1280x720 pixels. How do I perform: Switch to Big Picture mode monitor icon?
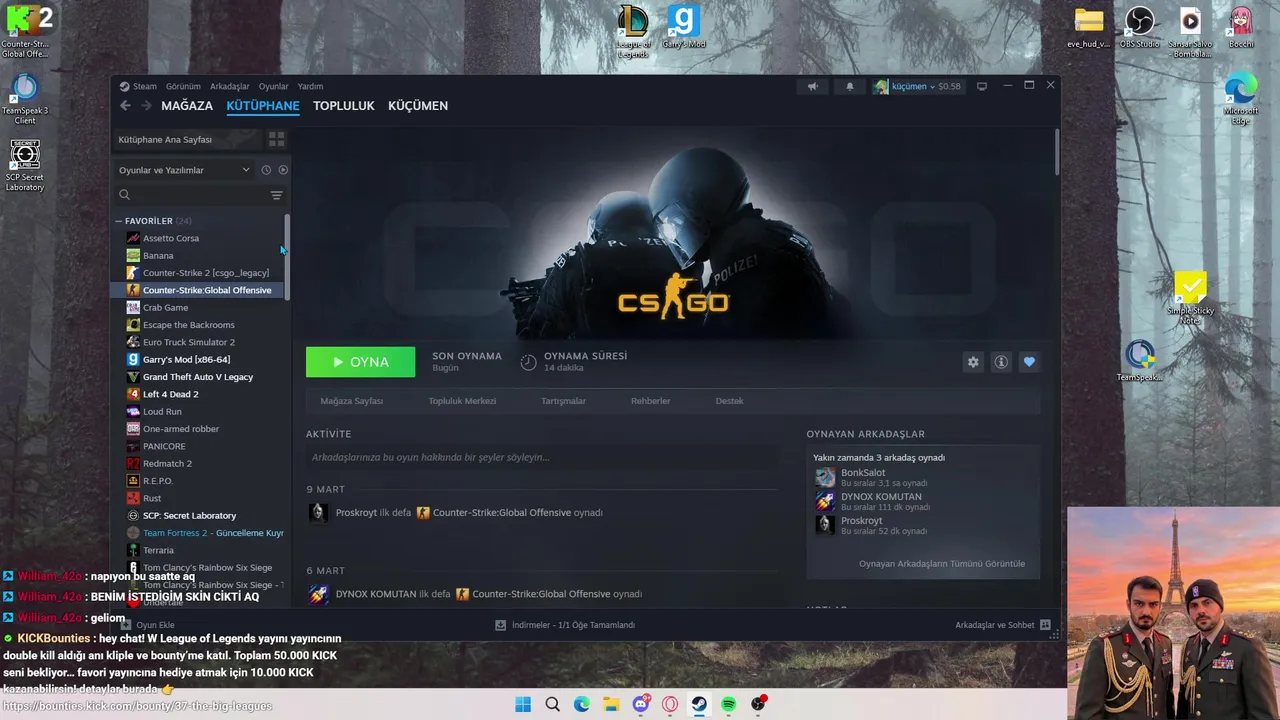pos(982,86)
